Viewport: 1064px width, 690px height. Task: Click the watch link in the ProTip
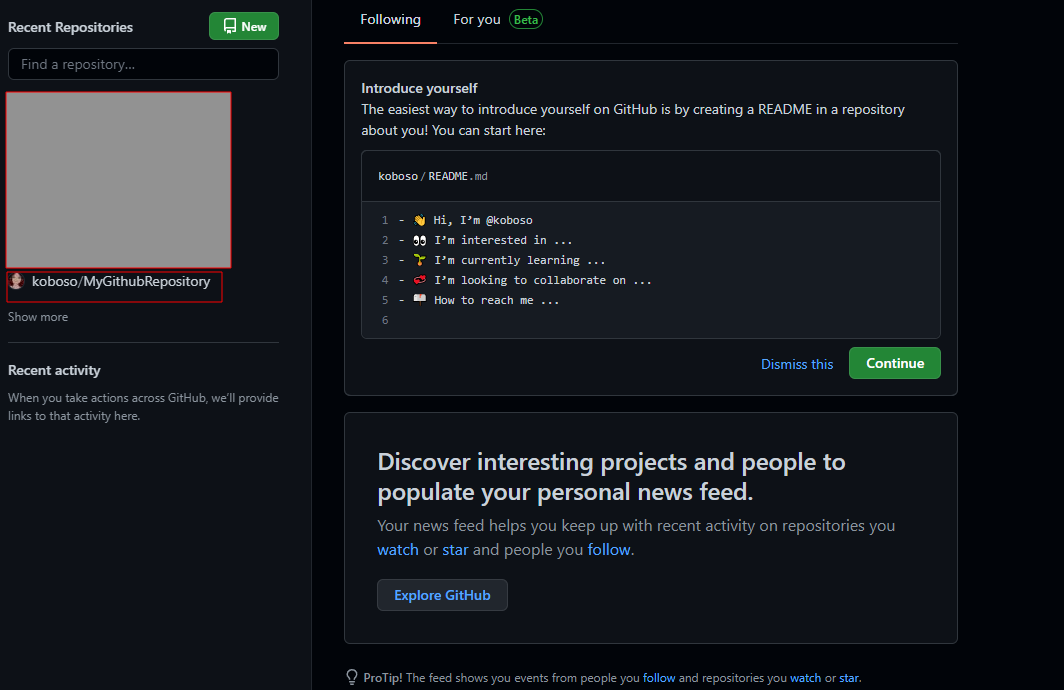pos(805,678)
